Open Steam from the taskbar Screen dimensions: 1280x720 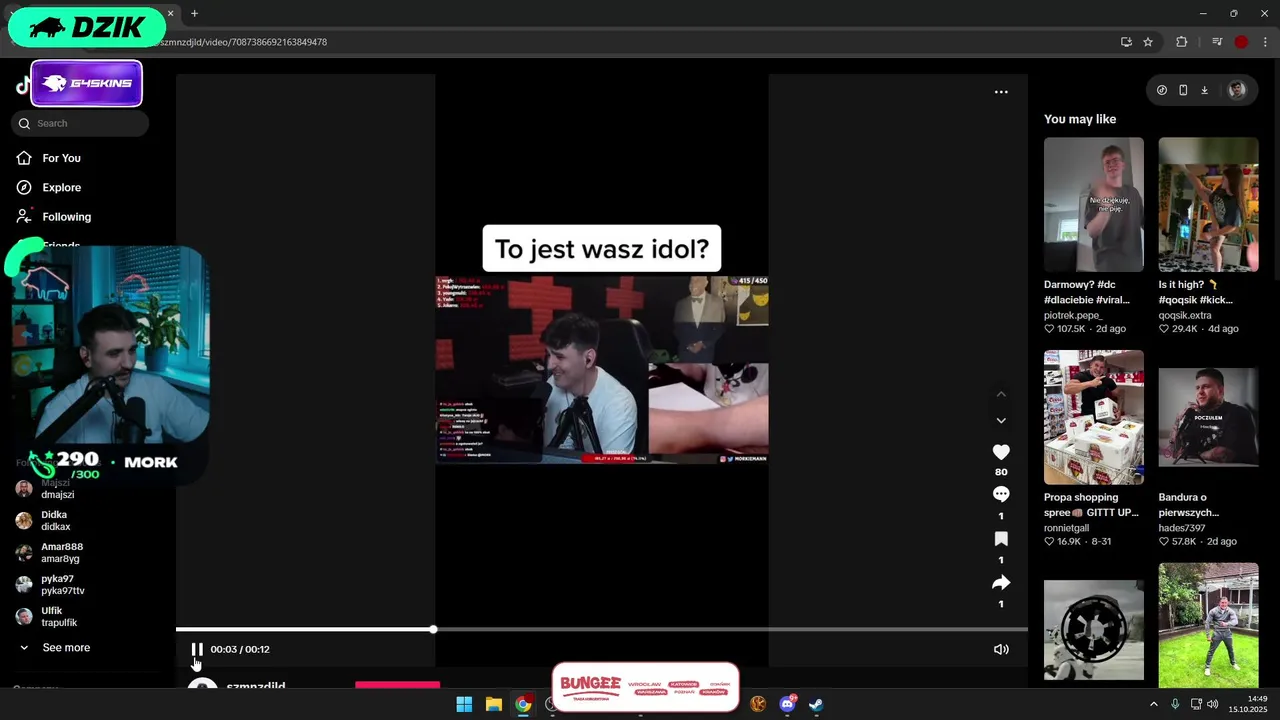tap(816, 704)
